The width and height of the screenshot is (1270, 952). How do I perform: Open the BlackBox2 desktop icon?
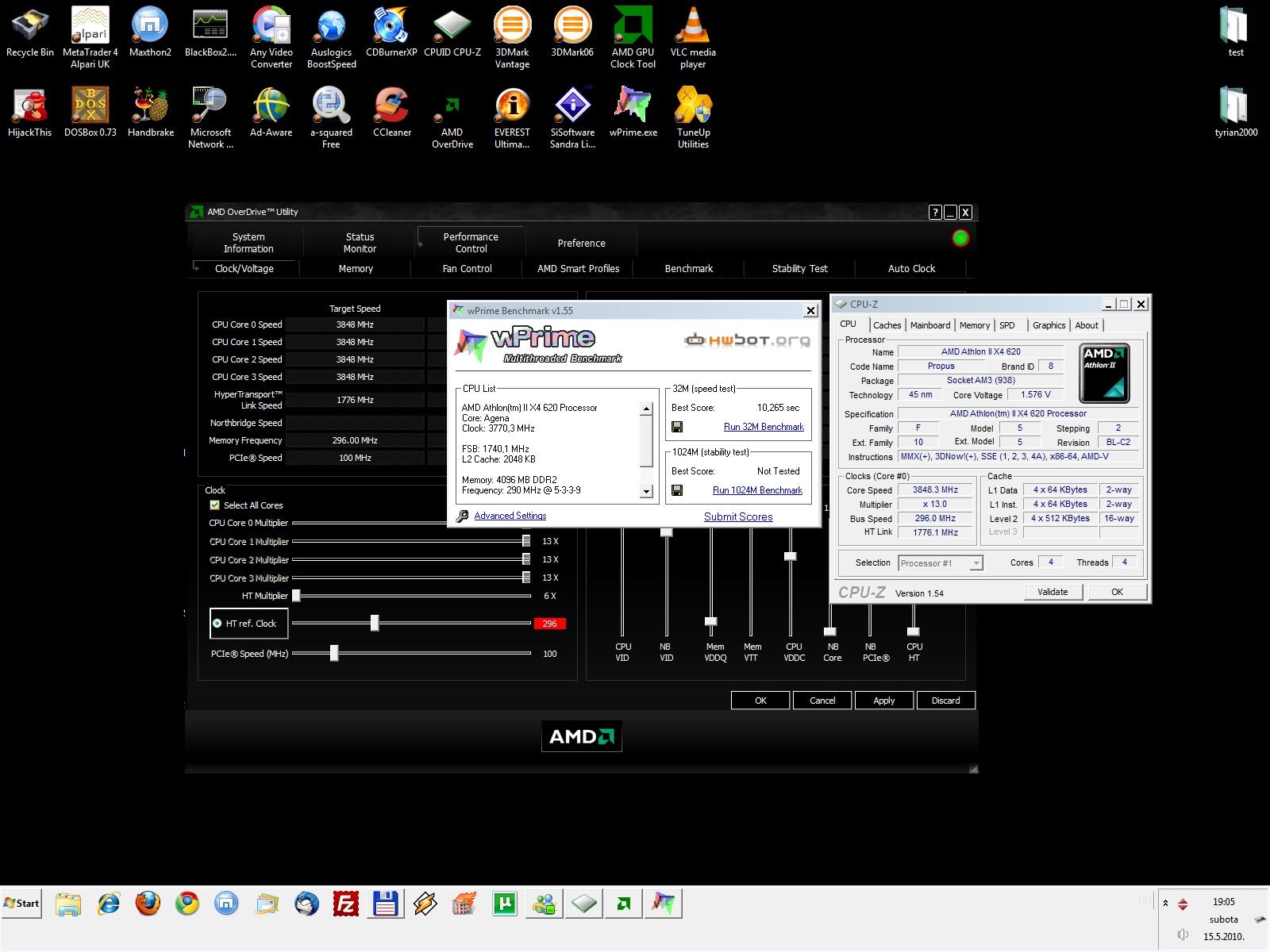(x=210, y=32)
